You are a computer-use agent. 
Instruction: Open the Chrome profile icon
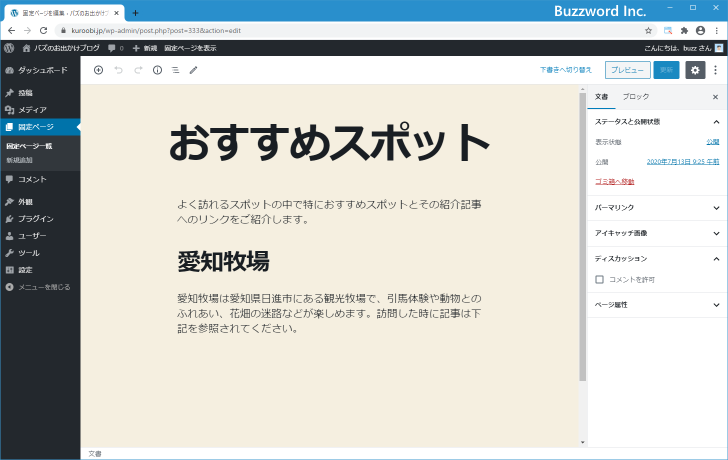[x=701, y=31]
